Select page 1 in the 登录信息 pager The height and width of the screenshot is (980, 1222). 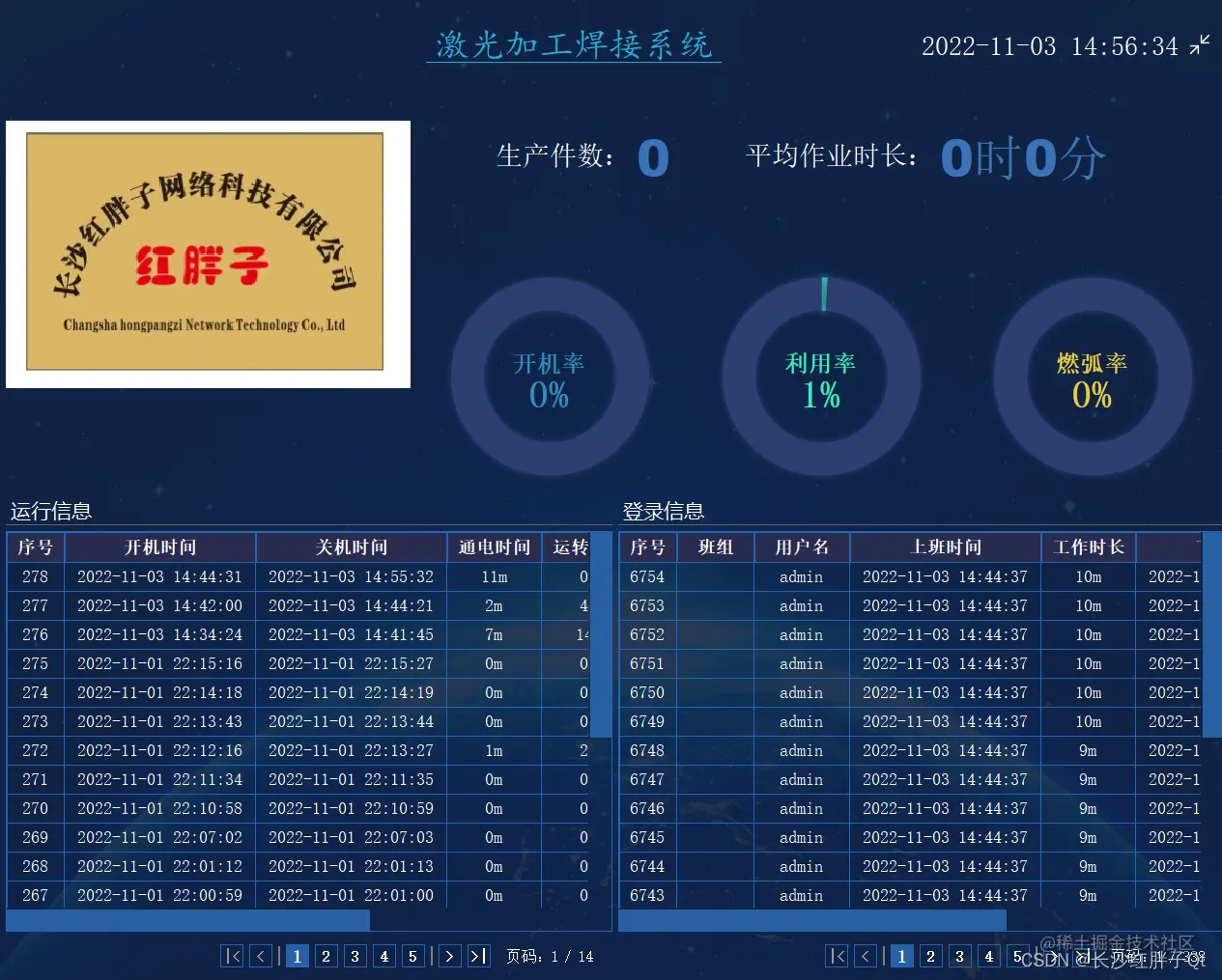[x=901, y=956]
